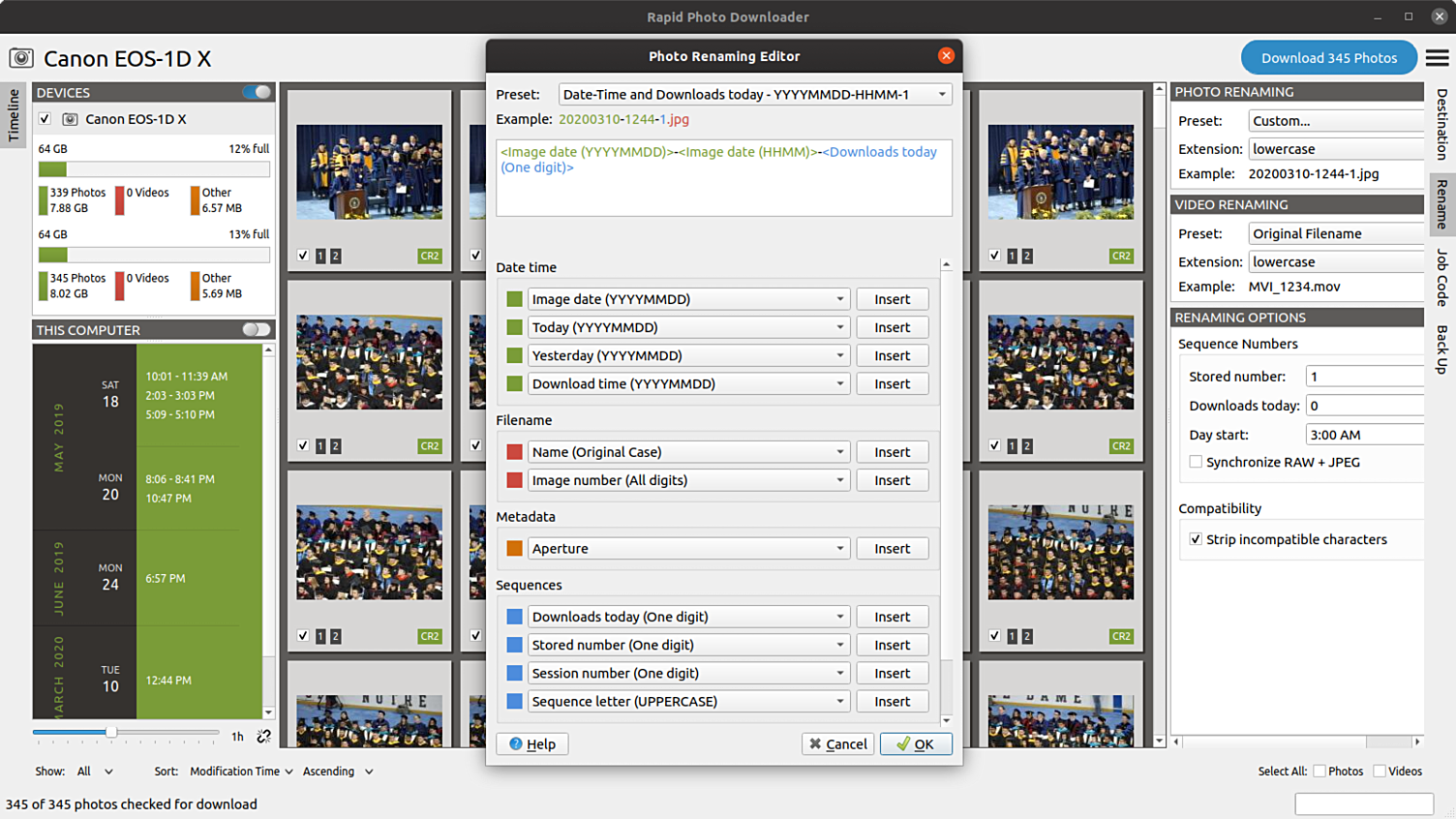Open the hamburger main menu
1456x819 pixels.
1437,58
